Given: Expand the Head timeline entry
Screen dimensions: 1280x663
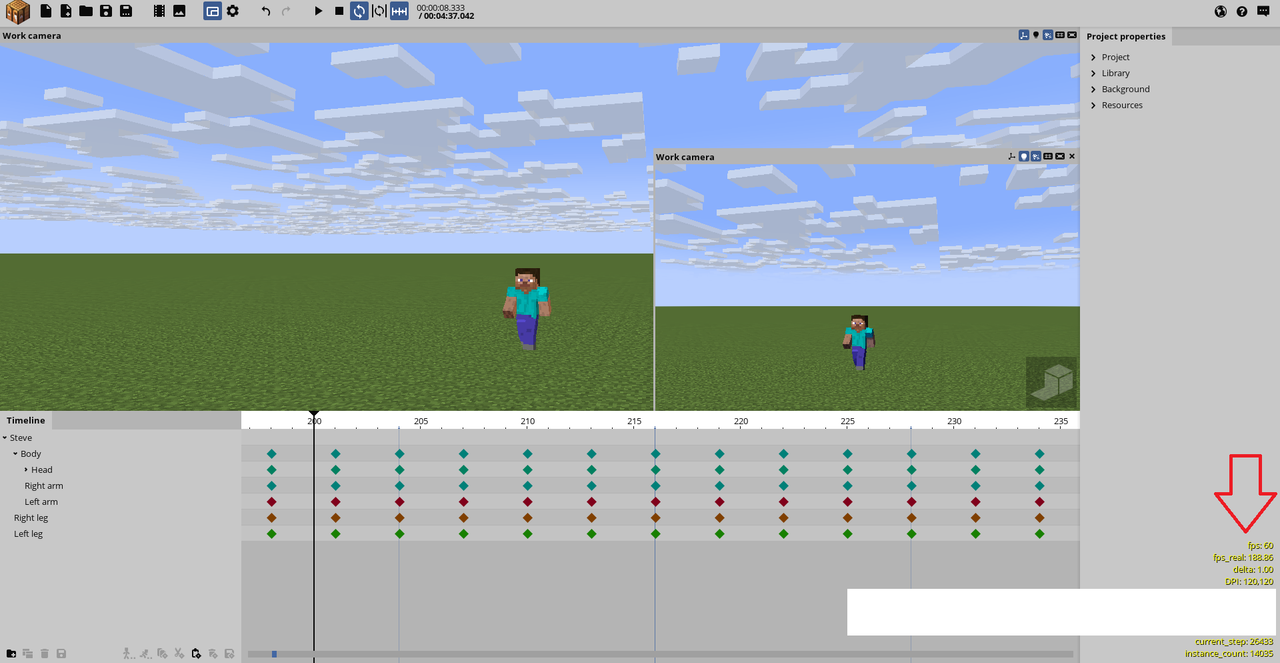Looking at the screenshot, I should pos(27,470).
